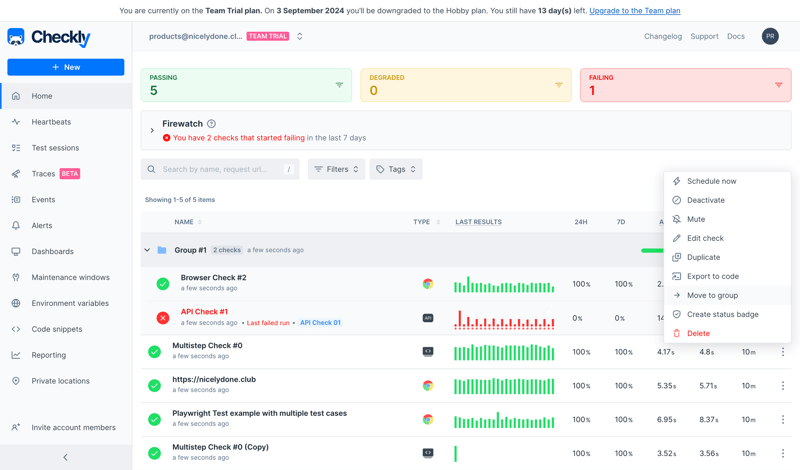Open Traces from the sidebar icon
Image resolution: width=800 pixels, height=470 pixels.
click(x=16, y=174)
